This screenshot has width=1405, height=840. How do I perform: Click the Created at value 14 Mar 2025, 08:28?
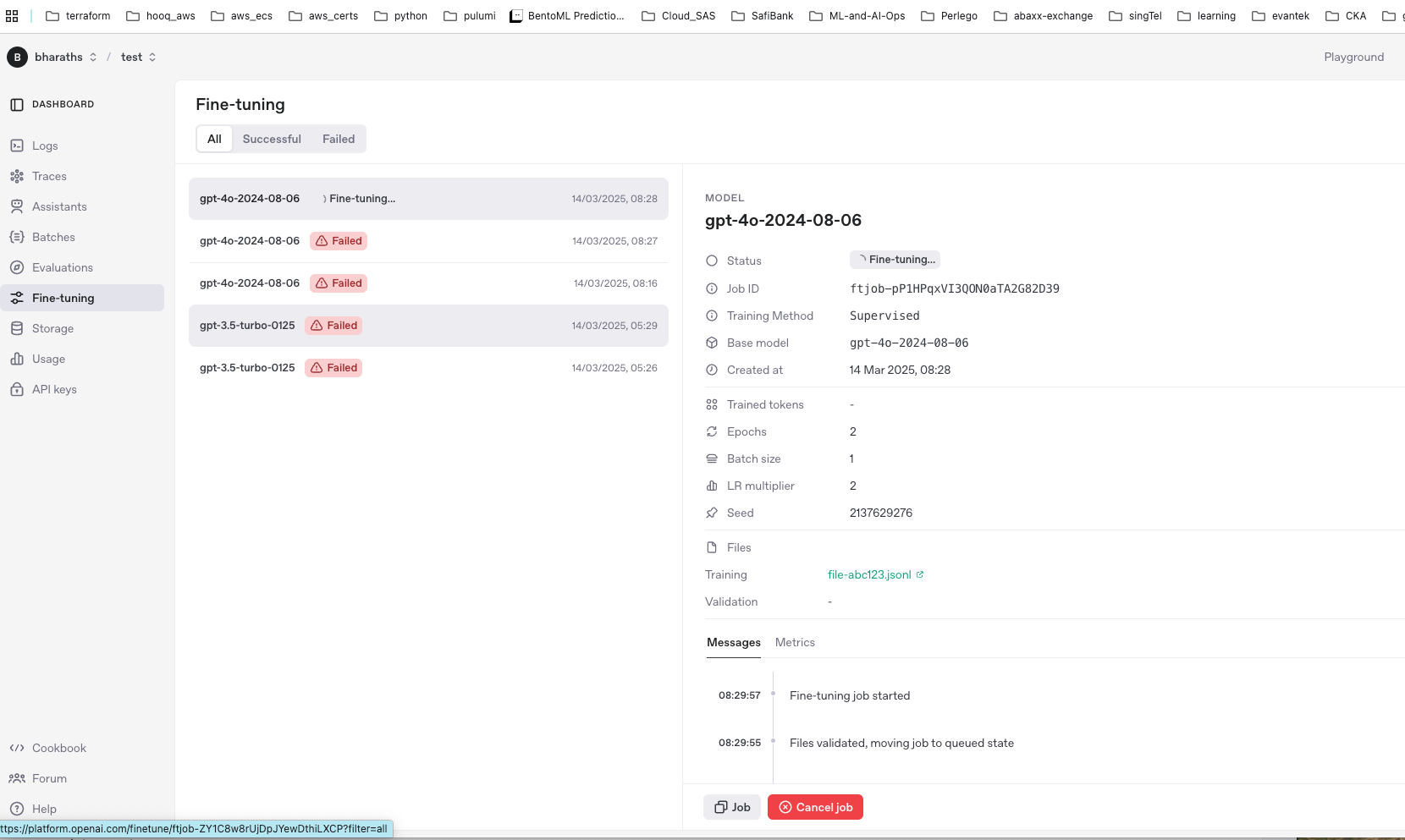coord(900,370)
